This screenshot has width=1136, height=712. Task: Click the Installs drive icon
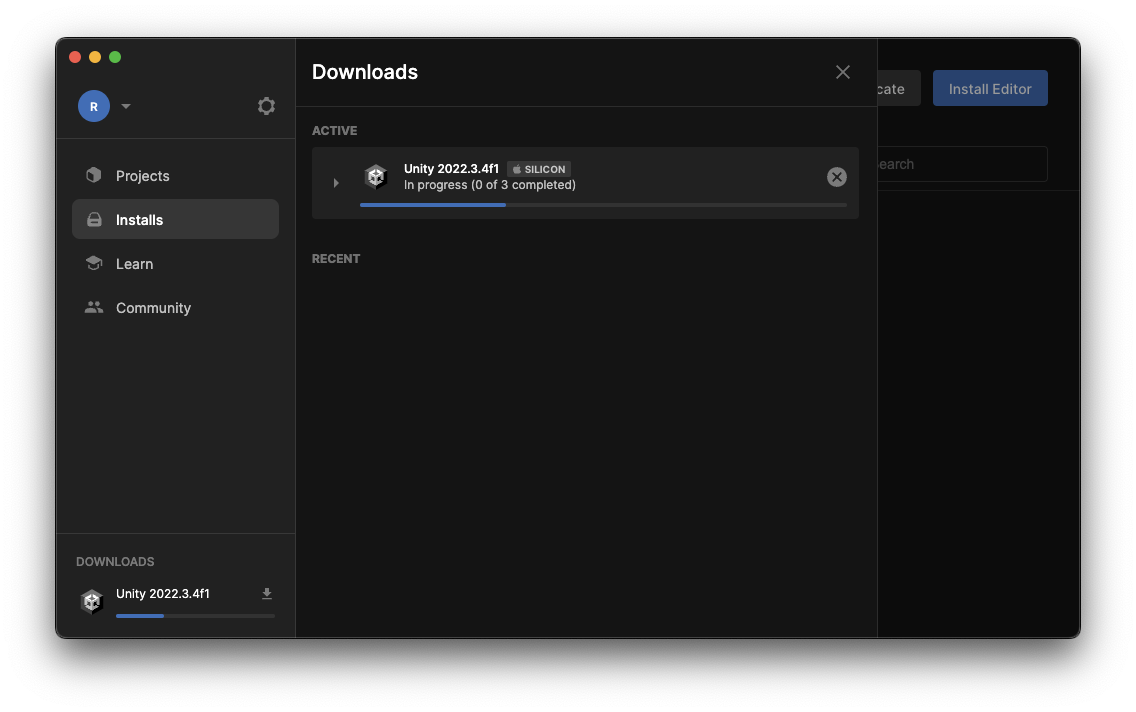pos(94,219)
